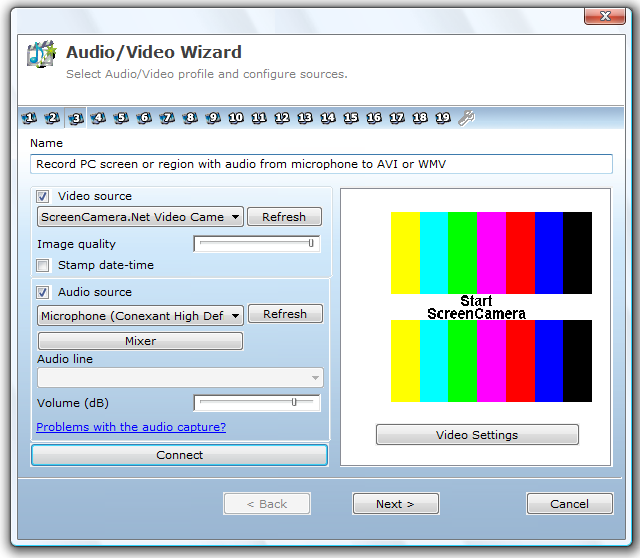Disable the Video source checkbox

coord(43,197)
